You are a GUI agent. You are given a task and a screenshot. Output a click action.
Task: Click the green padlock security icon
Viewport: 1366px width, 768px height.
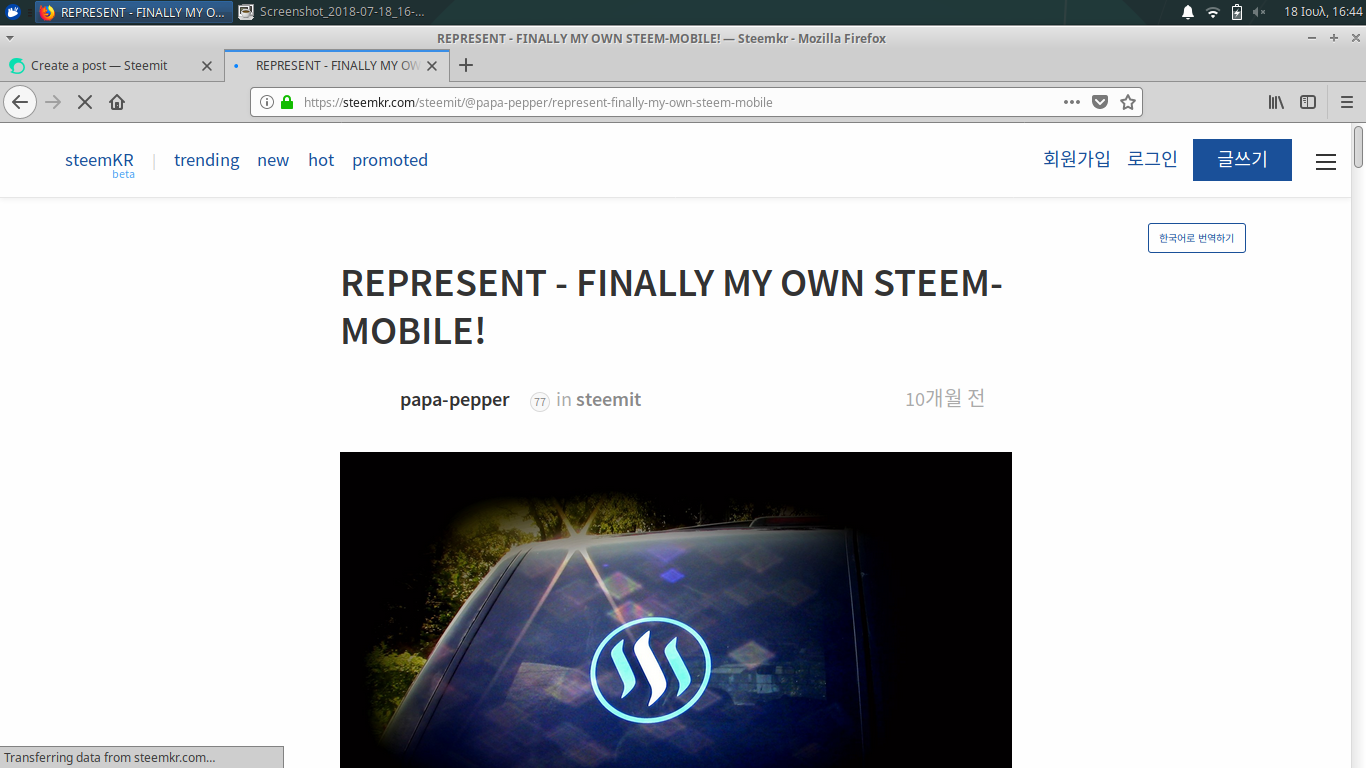point(287,102)
